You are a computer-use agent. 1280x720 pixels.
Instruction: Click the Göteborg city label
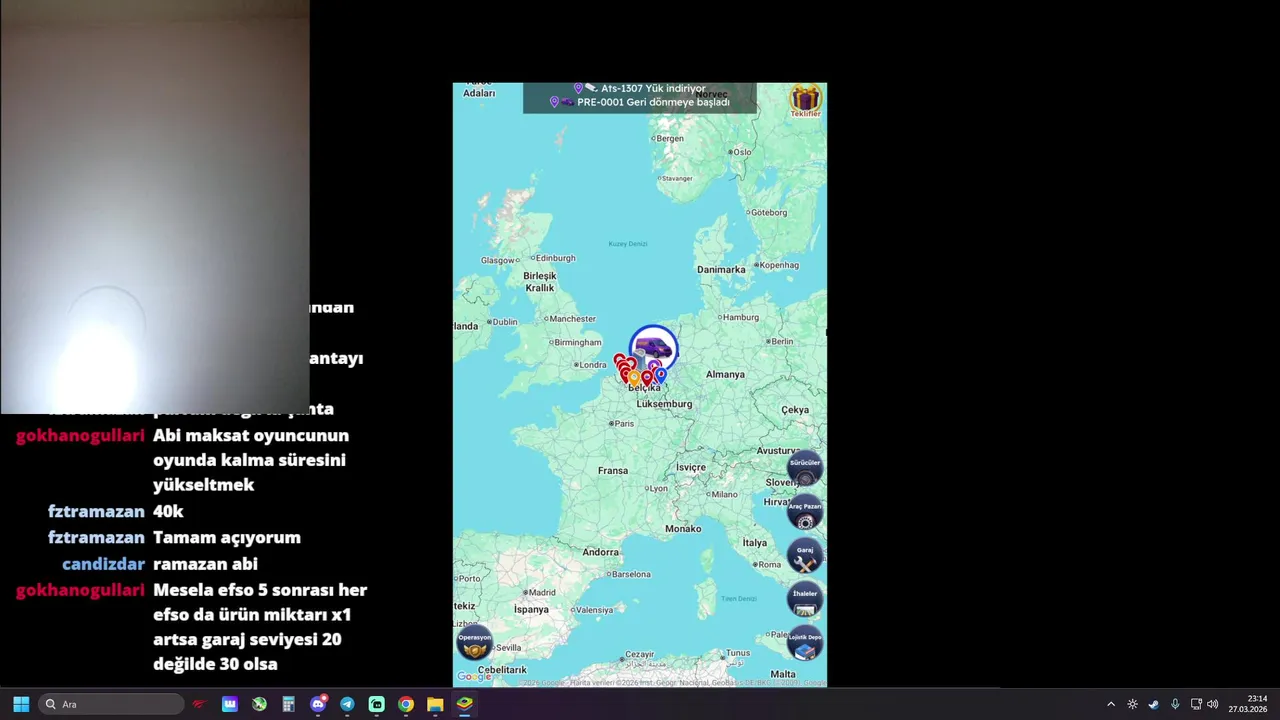(x=769, y=212)
